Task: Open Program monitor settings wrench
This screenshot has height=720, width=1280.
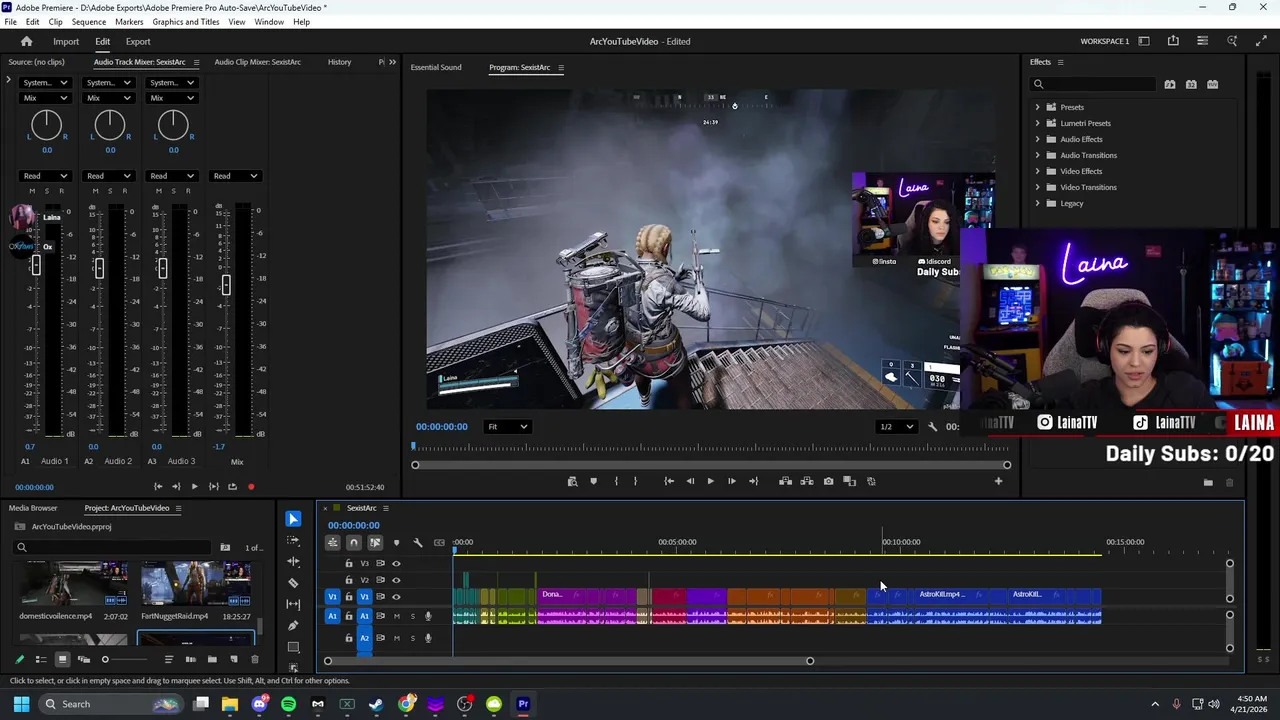Action: [932, 427]
